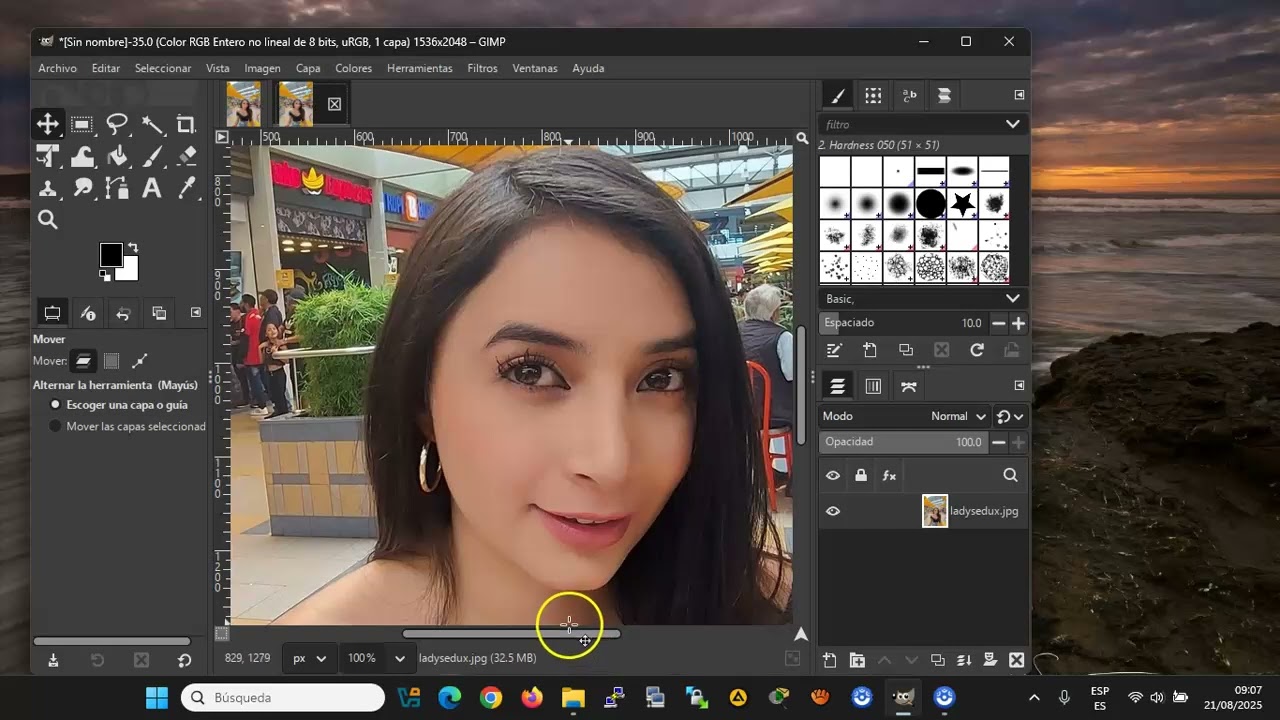This screenshot has width=1280, height=720.
Task: Open the layer Modo Normal dropdown
Action: point(958,416)
